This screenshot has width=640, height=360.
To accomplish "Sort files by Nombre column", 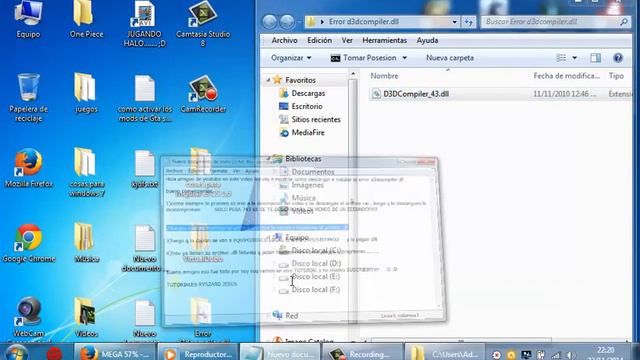I will click(x=384, y=76).
